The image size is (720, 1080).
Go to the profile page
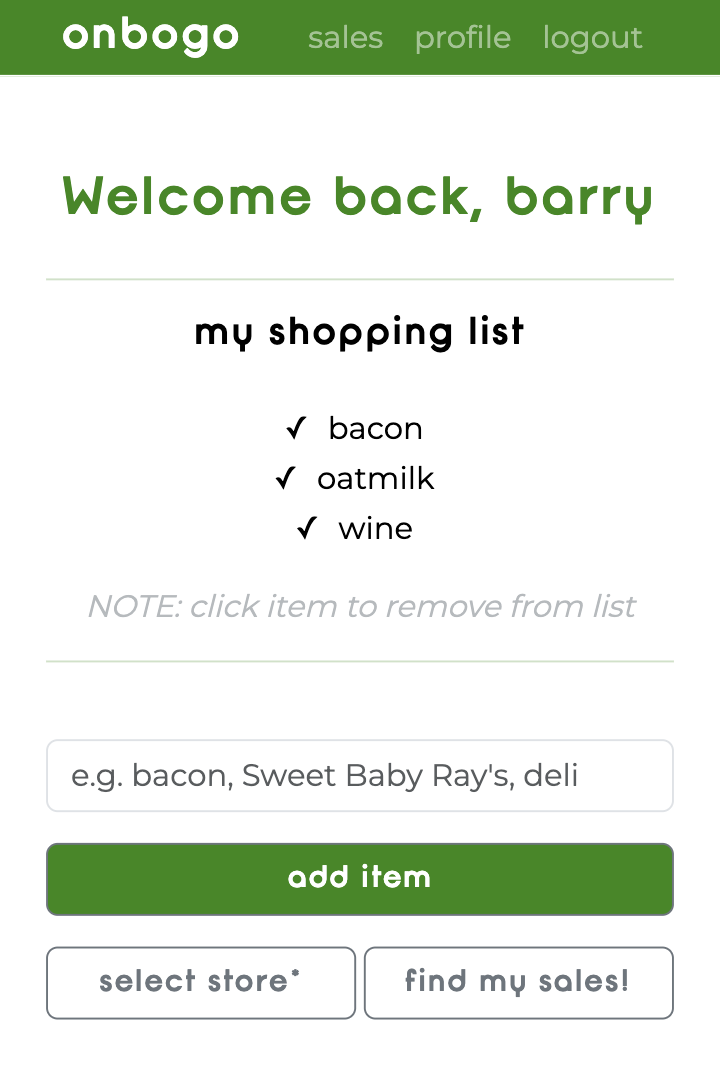[x=462, y=38]
